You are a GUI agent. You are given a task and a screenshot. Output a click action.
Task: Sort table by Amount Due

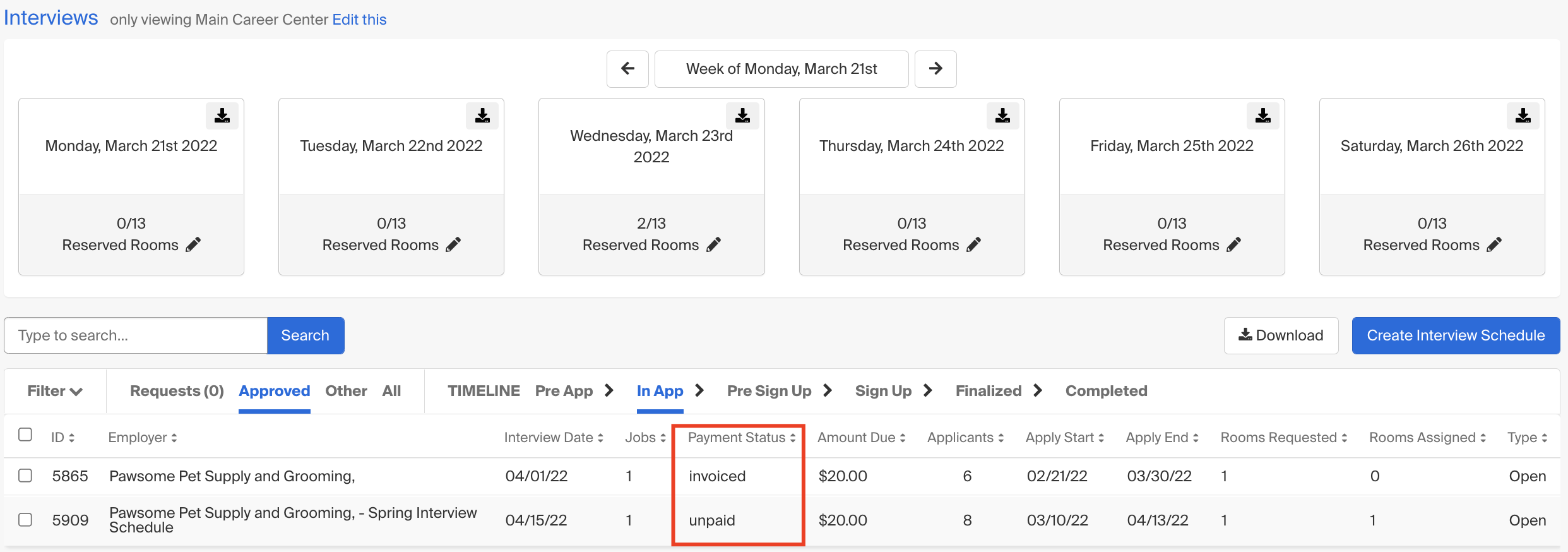[x=862, y=438]
